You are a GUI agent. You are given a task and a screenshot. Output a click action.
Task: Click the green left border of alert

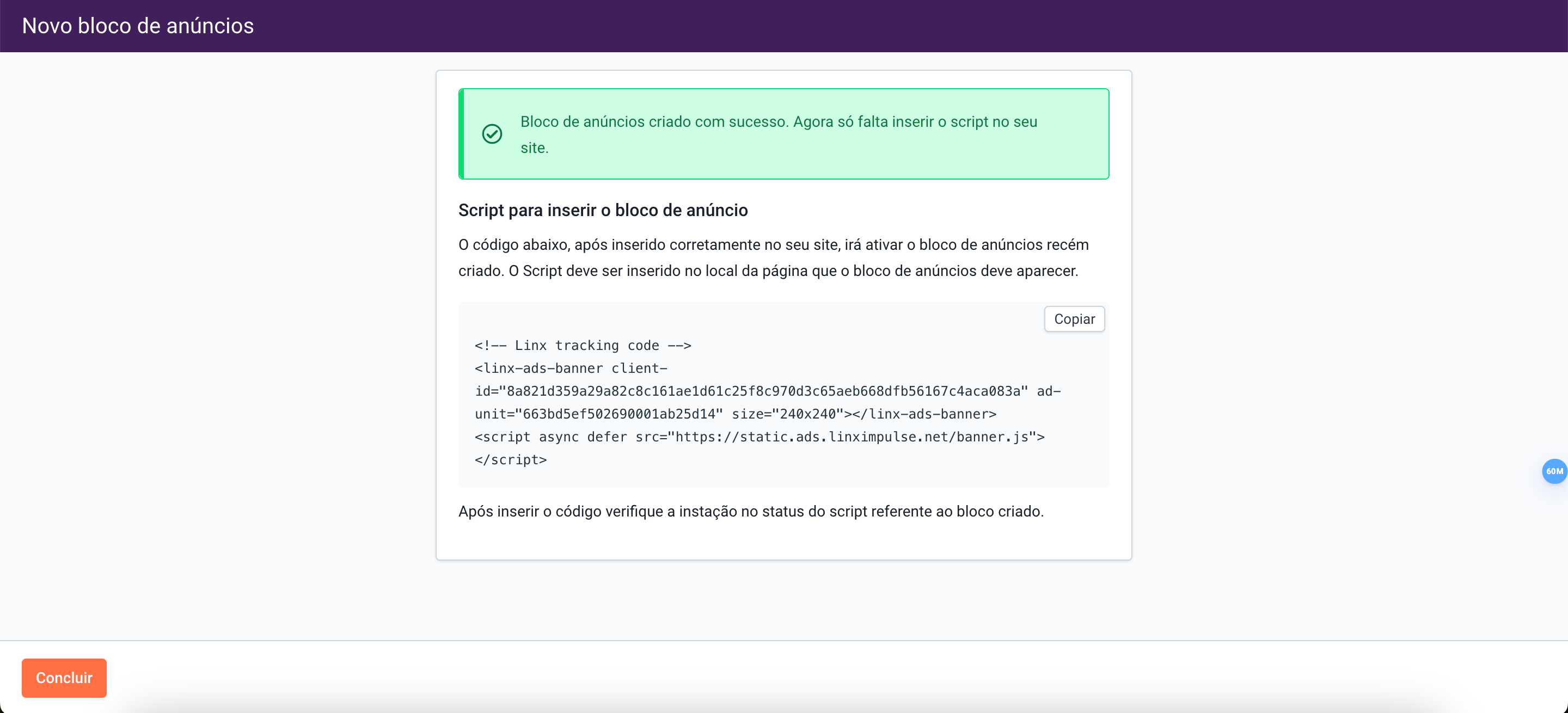(x=461, y=134)
